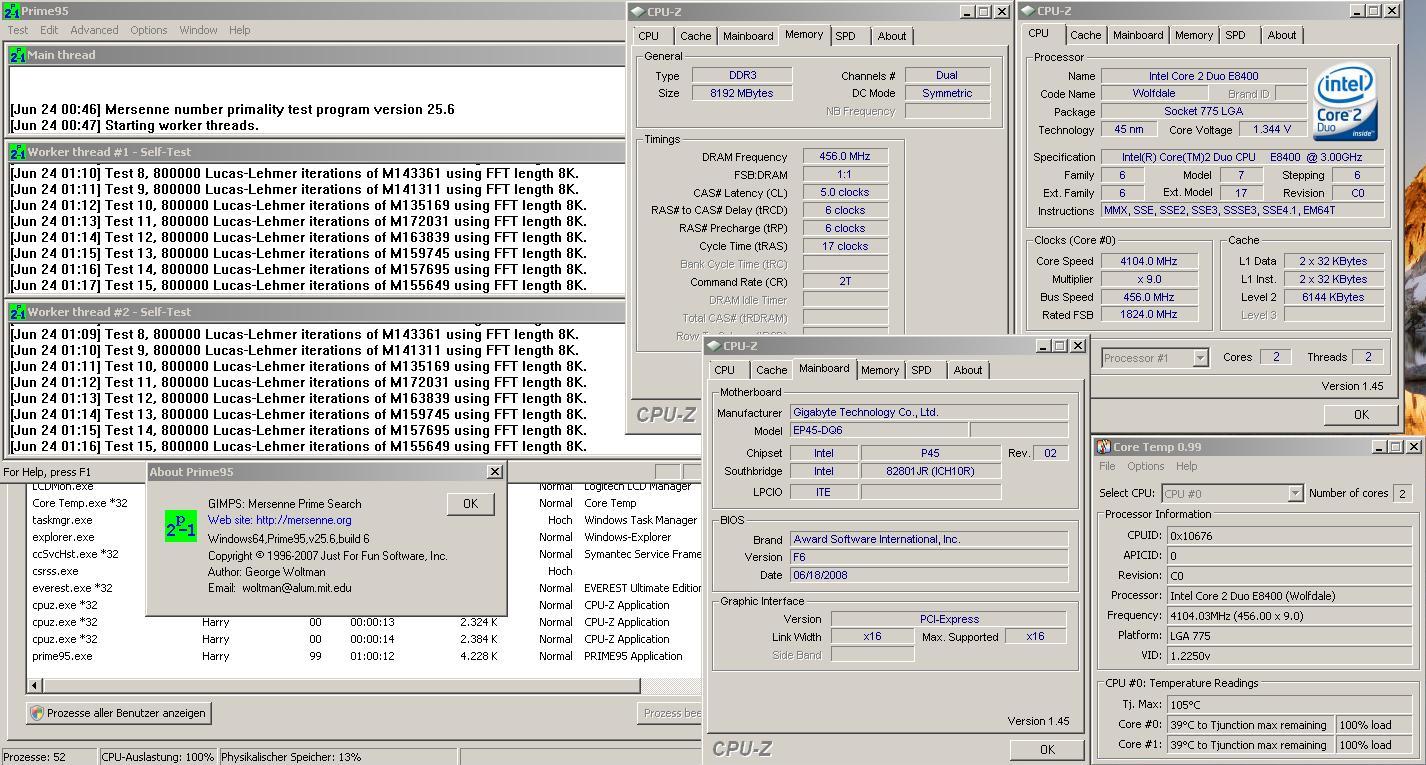1426x765 pixels.
Task: Click the Core Temp title bar icon
Action: pyautogui.click(x=1104, y=447)
